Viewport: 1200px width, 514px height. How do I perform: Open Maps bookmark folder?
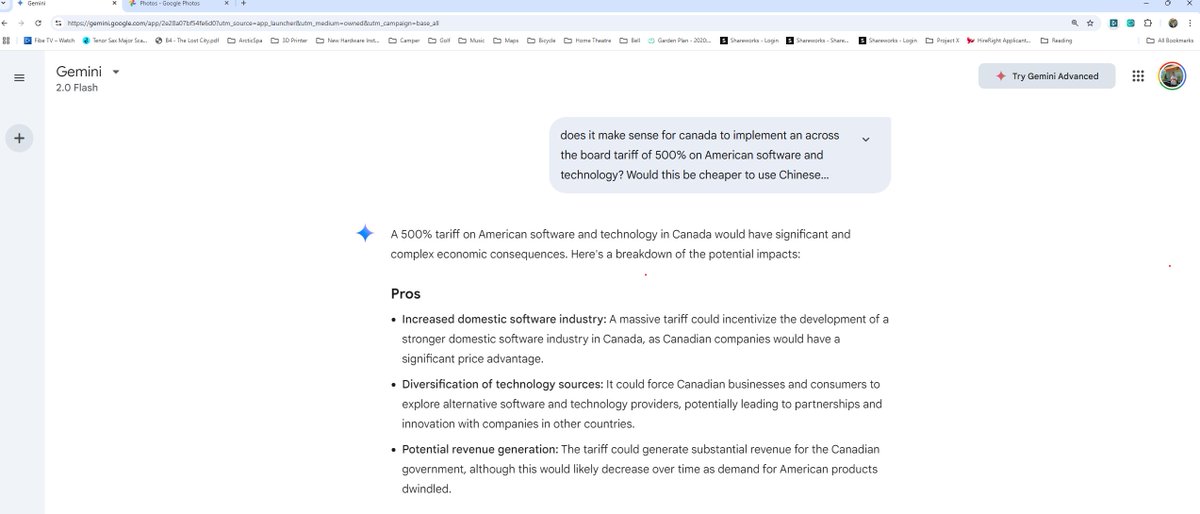coord(508,41)
